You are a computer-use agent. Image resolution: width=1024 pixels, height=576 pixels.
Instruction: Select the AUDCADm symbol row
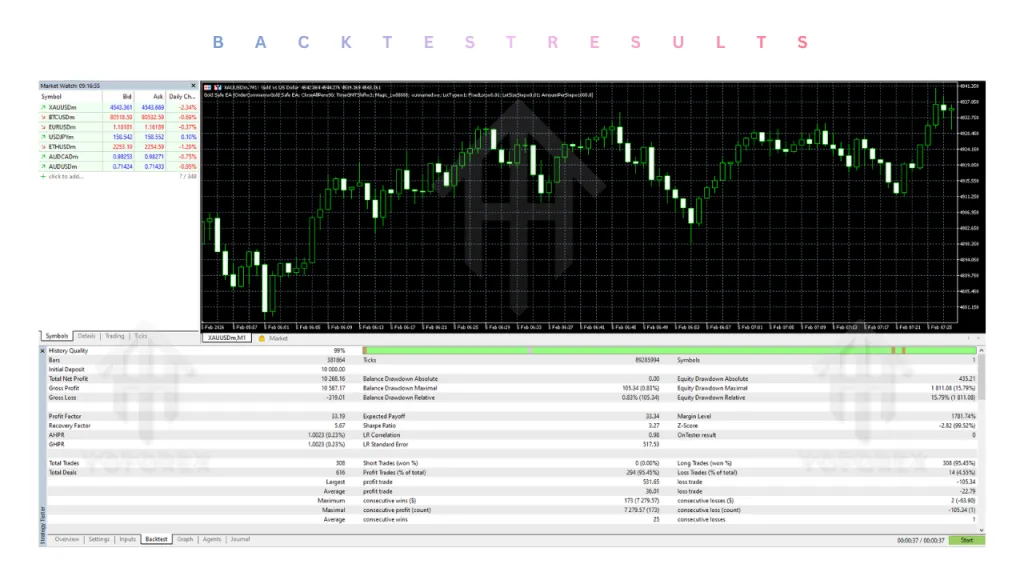click(118, 157)
